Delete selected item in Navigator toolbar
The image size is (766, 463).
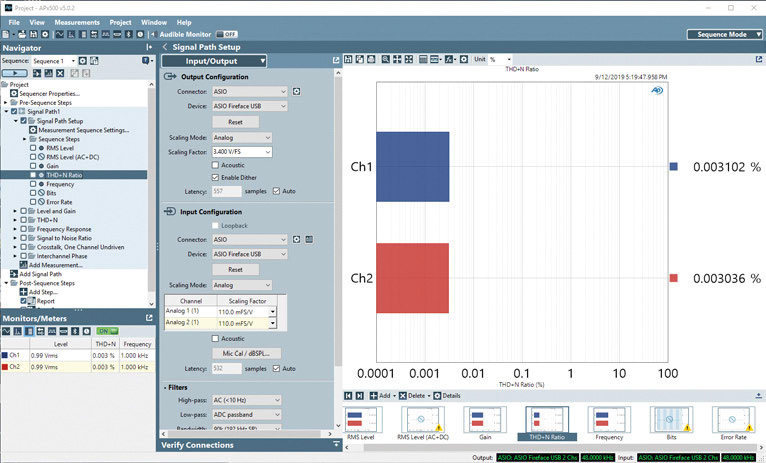point(60,73)
